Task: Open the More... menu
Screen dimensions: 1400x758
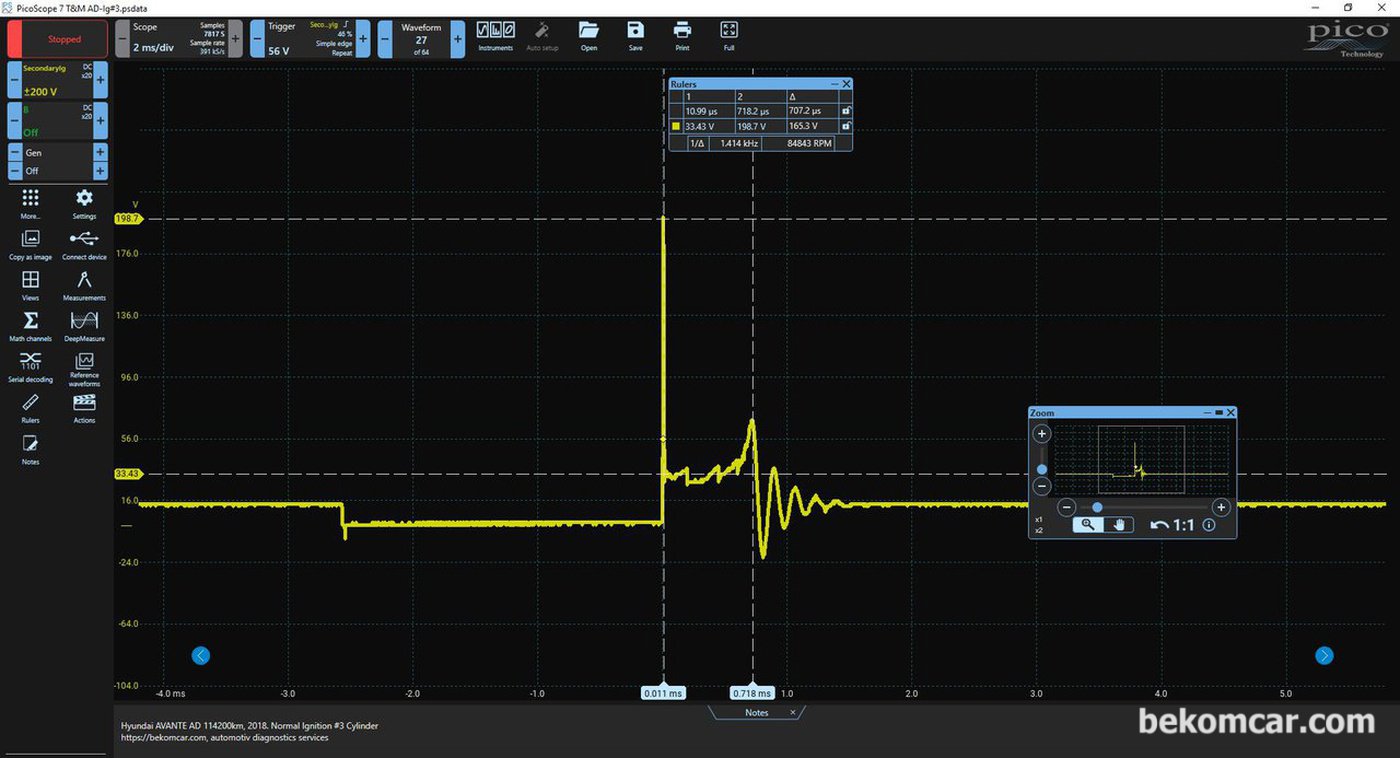Action: click(31, 203)
